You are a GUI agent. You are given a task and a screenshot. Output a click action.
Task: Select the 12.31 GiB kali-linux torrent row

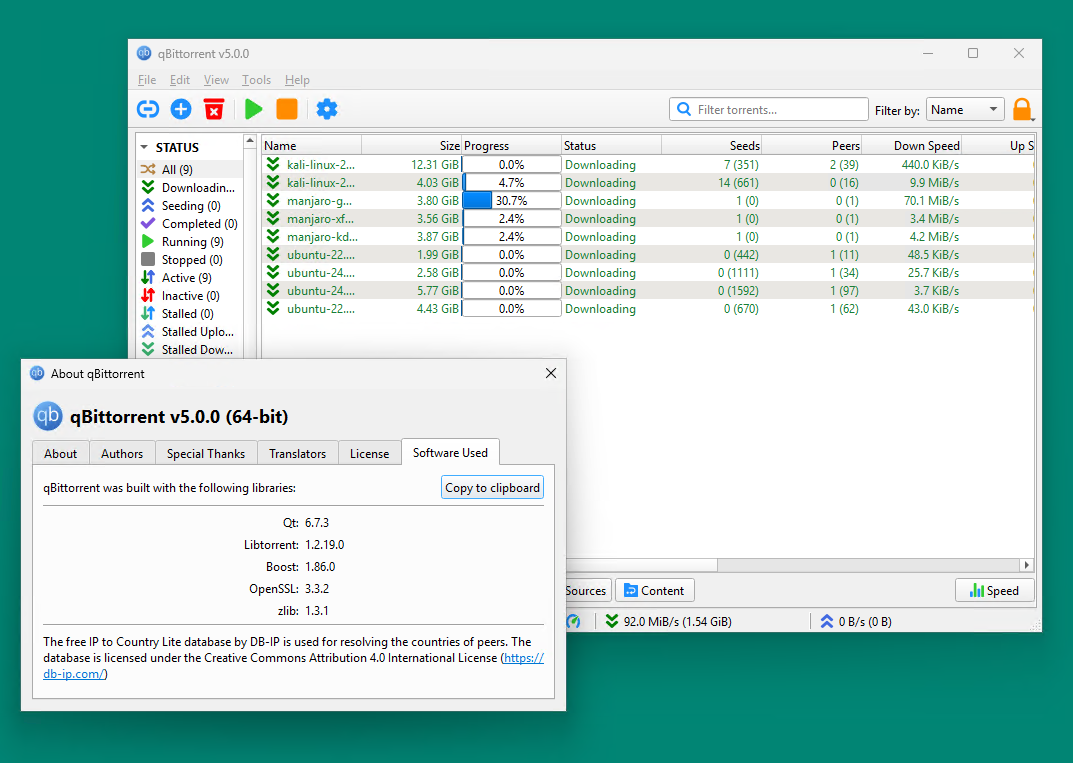[x=647, y=165]
